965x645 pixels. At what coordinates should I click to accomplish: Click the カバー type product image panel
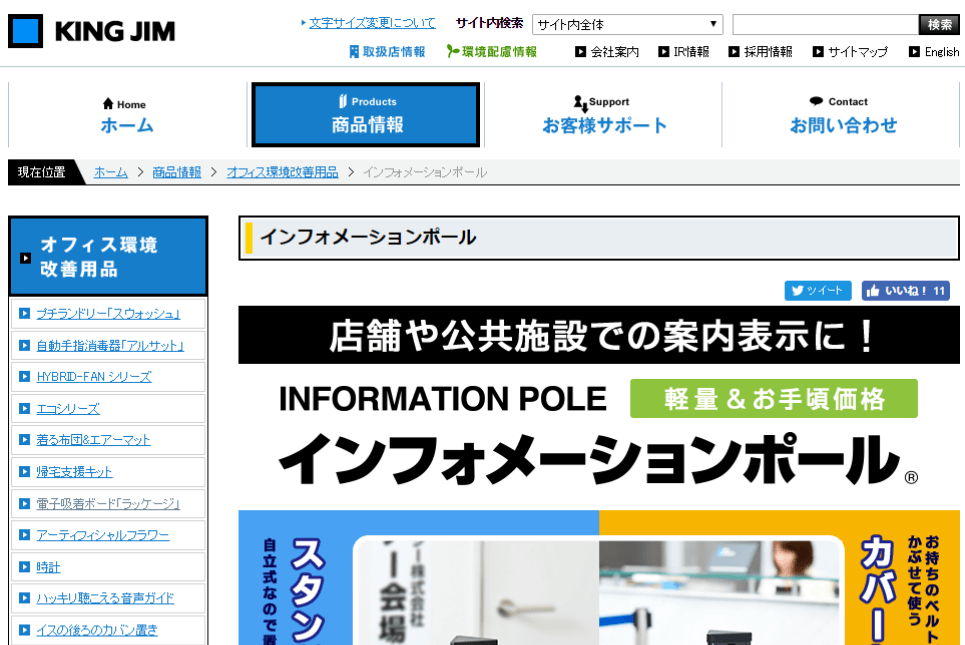779,577
